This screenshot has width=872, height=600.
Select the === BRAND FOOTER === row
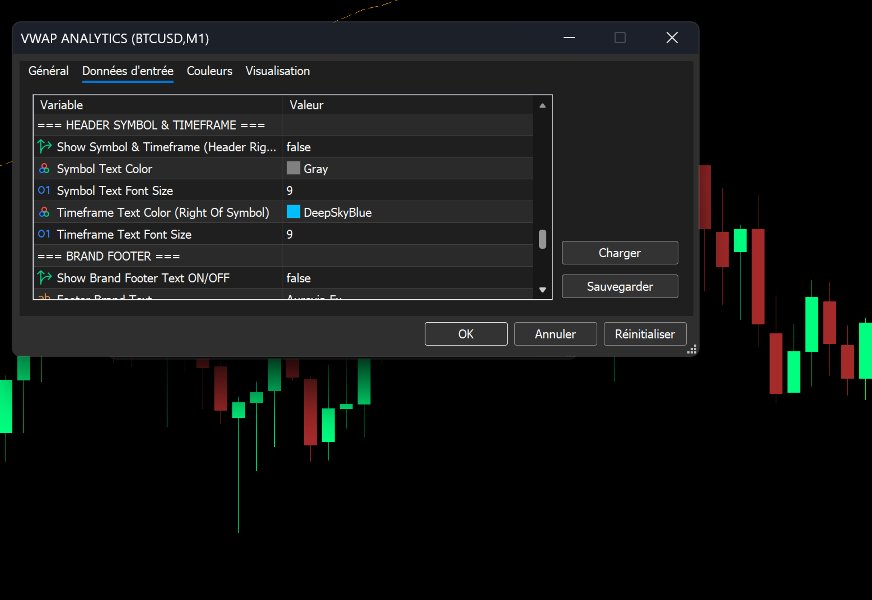[x=283, y=256]
